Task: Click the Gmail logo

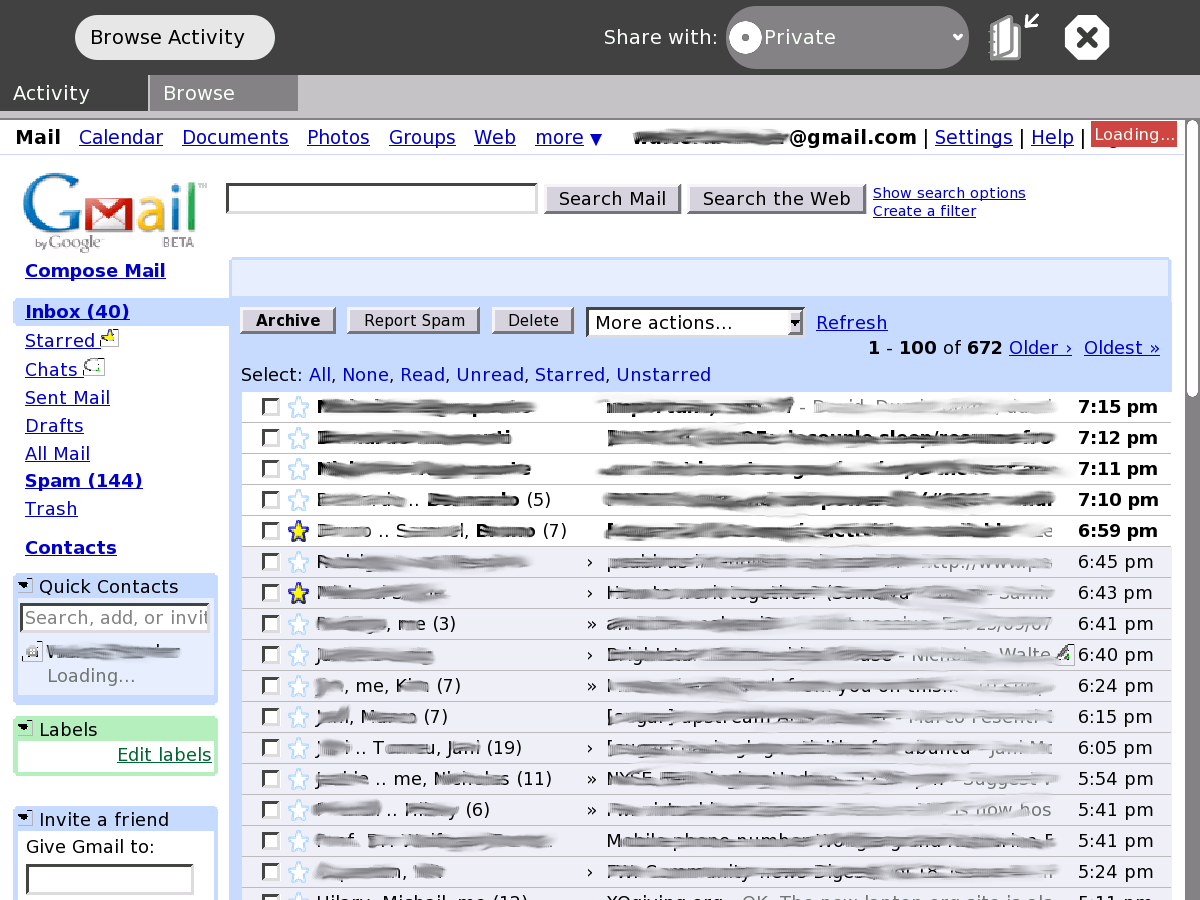Action: click(x=113, y=212)
